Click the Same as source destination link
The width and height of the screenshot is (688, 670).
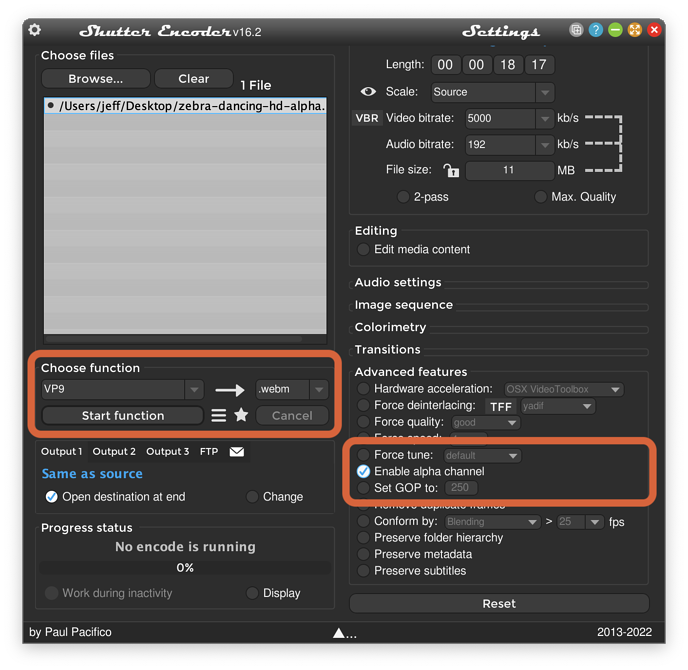click(92, 474)
